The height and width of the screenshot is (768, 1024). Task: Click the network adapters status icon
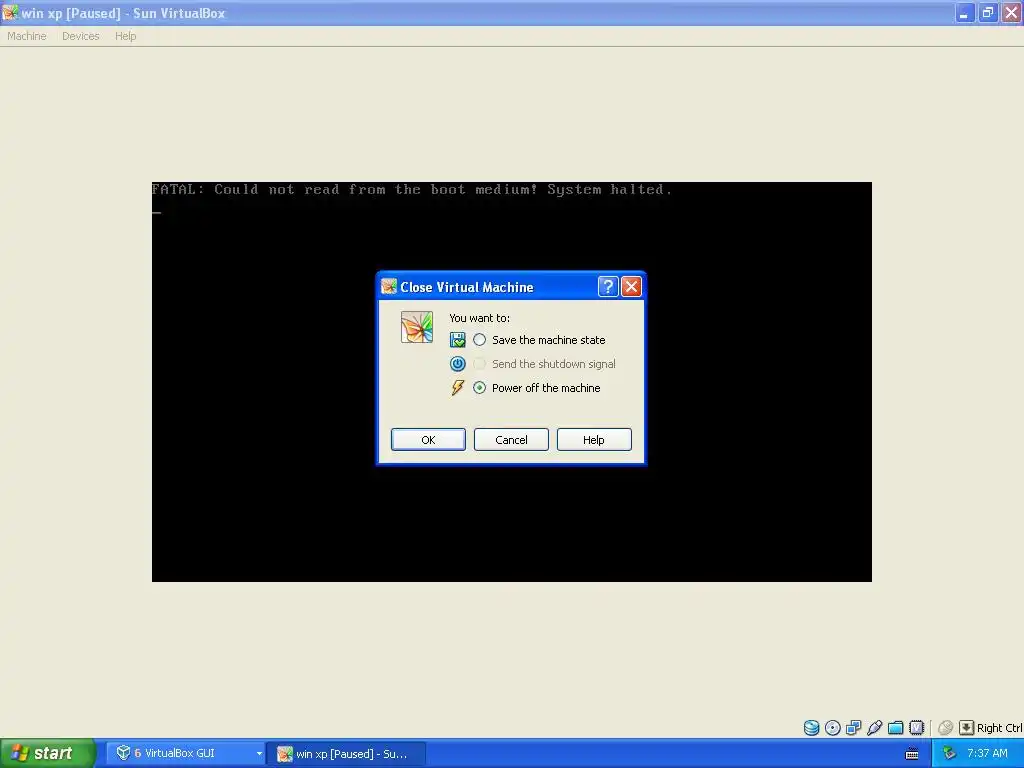click(854, 728)
